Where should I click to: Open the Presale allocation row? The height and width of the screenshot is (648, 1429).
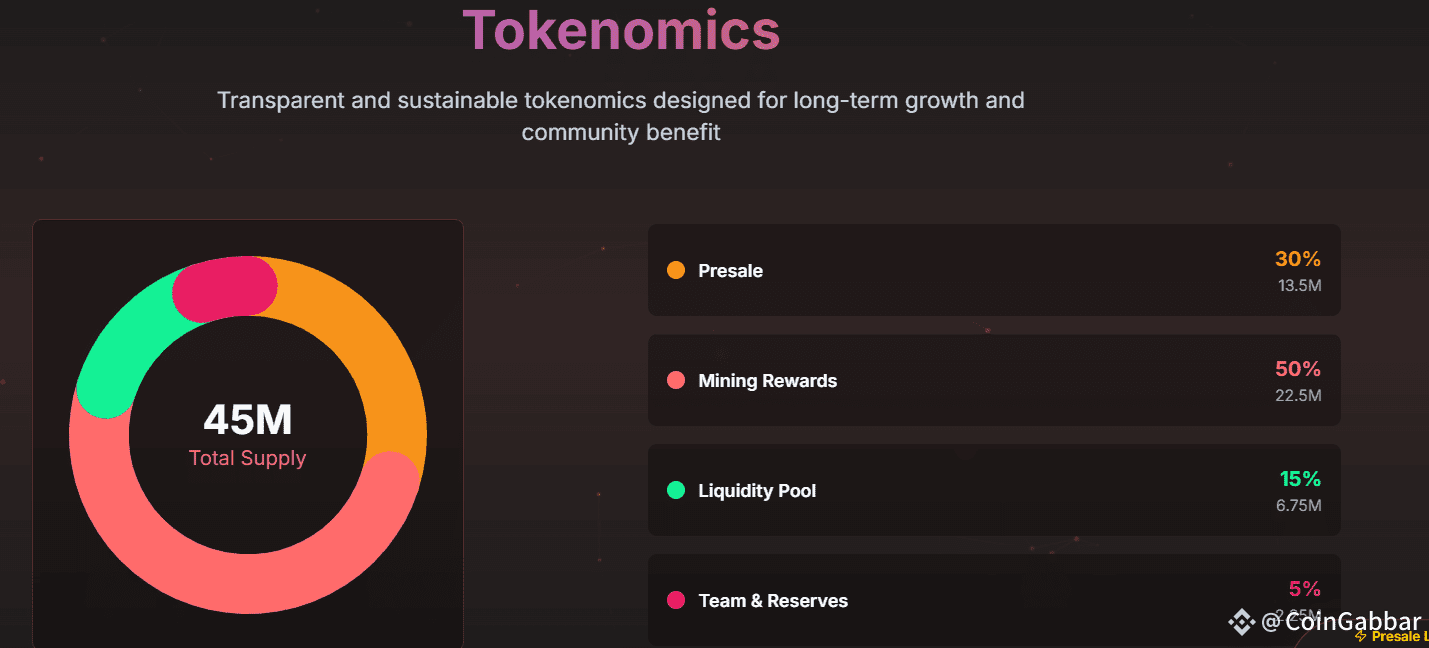click(x=994, y=270)
